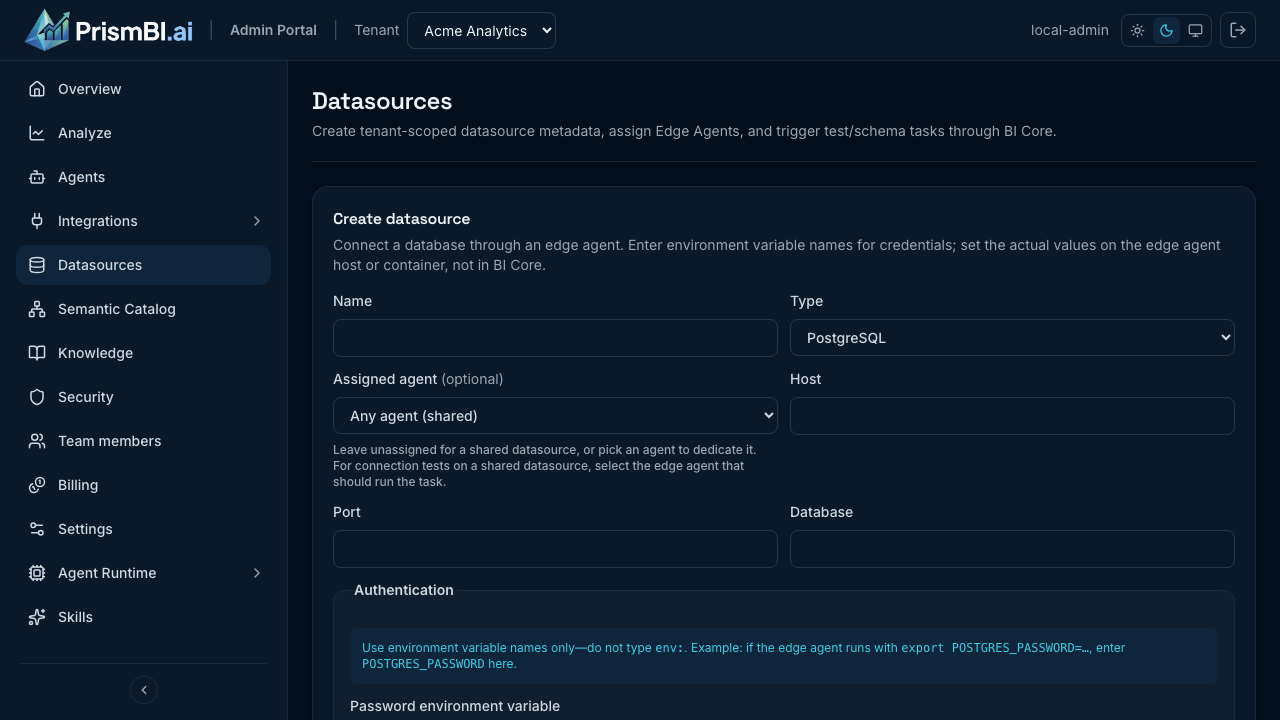
Task: Click the Team members people icon
Action: click(37, 441)
